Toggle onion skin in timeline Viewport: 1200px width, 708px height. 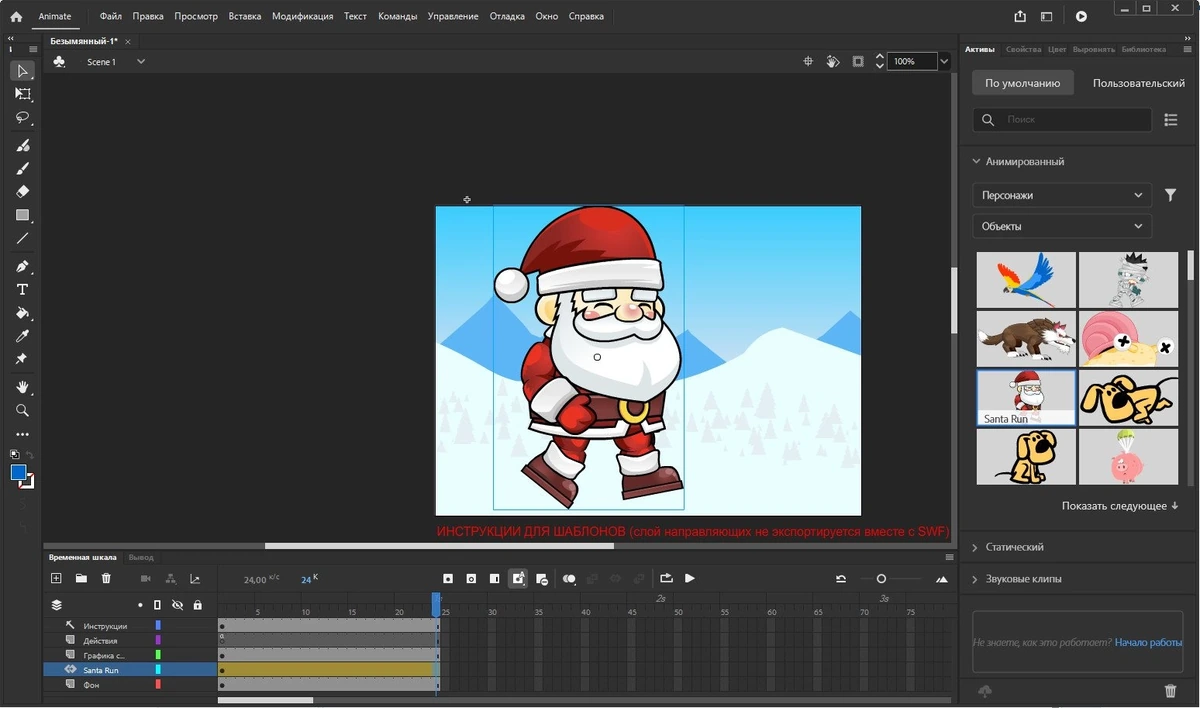[x=569, y=578]
